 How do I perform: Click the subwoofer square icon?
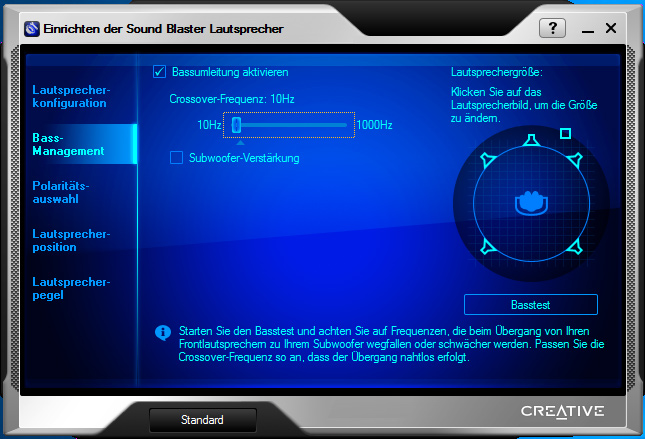[x=565, y=133]
